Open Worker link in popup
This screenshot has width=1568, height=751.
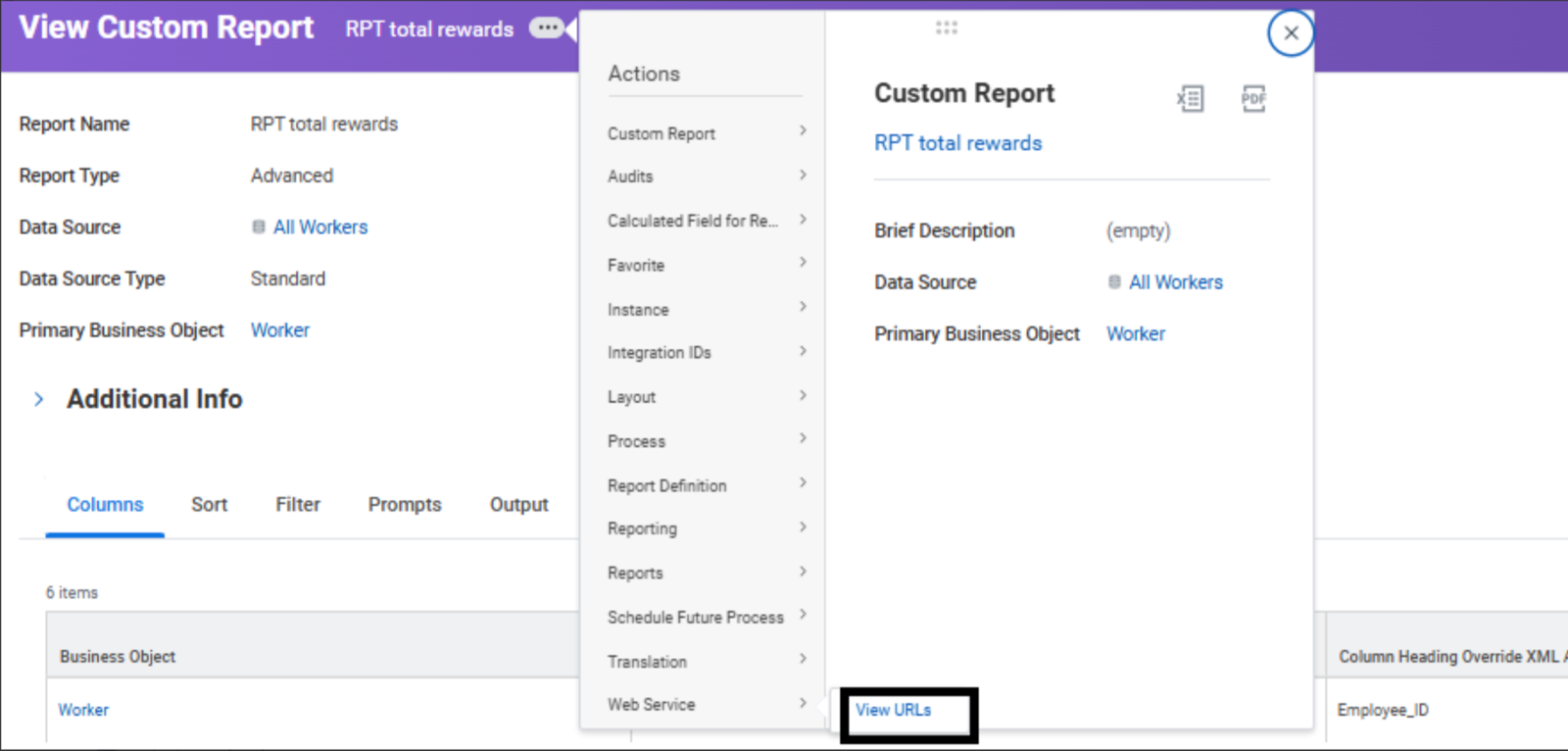pos(1136,334)
